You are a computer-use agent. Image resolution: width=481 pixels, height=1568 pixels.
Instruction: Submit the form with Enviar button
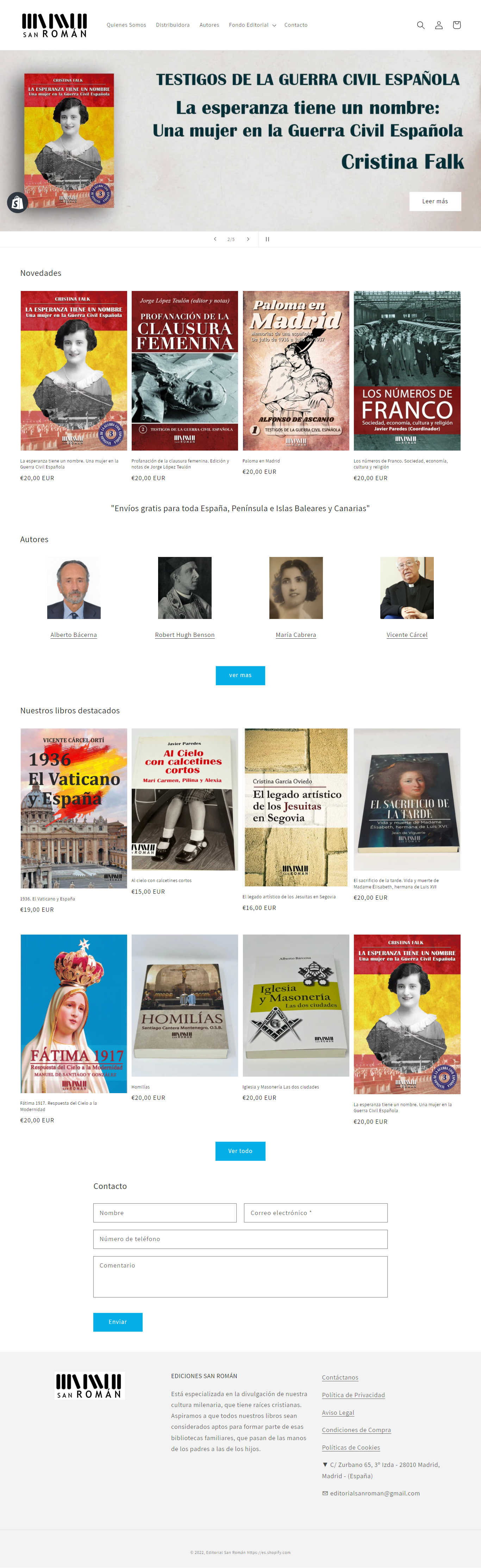click(118, 1322)
